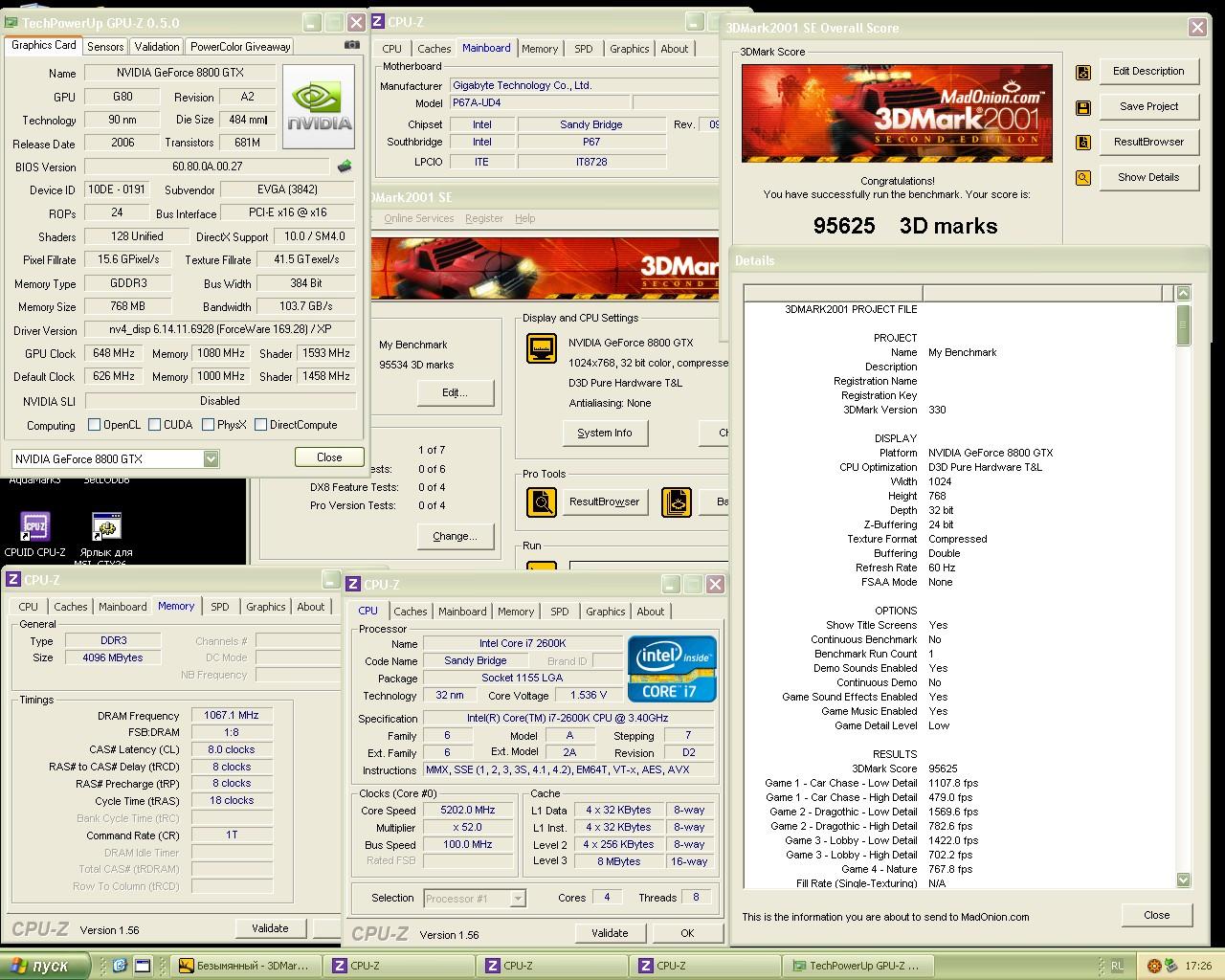Click the Show Desktop quick launch icon
1225x980 pixels.
[143, 966]
